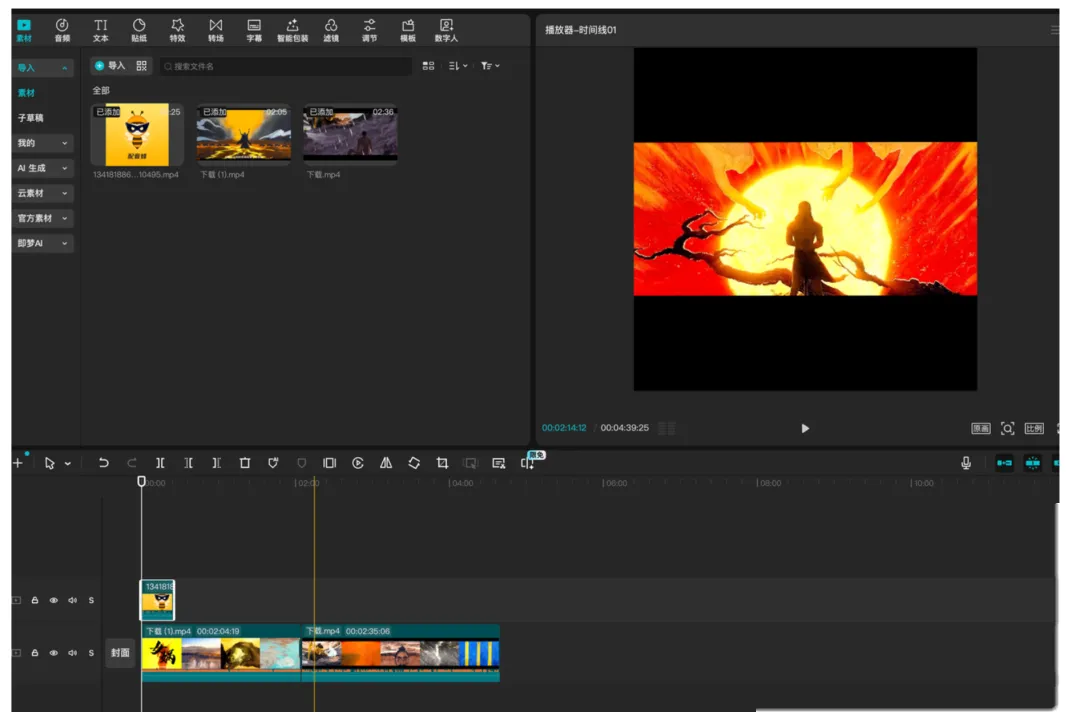Select the bee logo clip on timeline
The width and height of the screenshot is (1080, 720).
coord(158,600)
